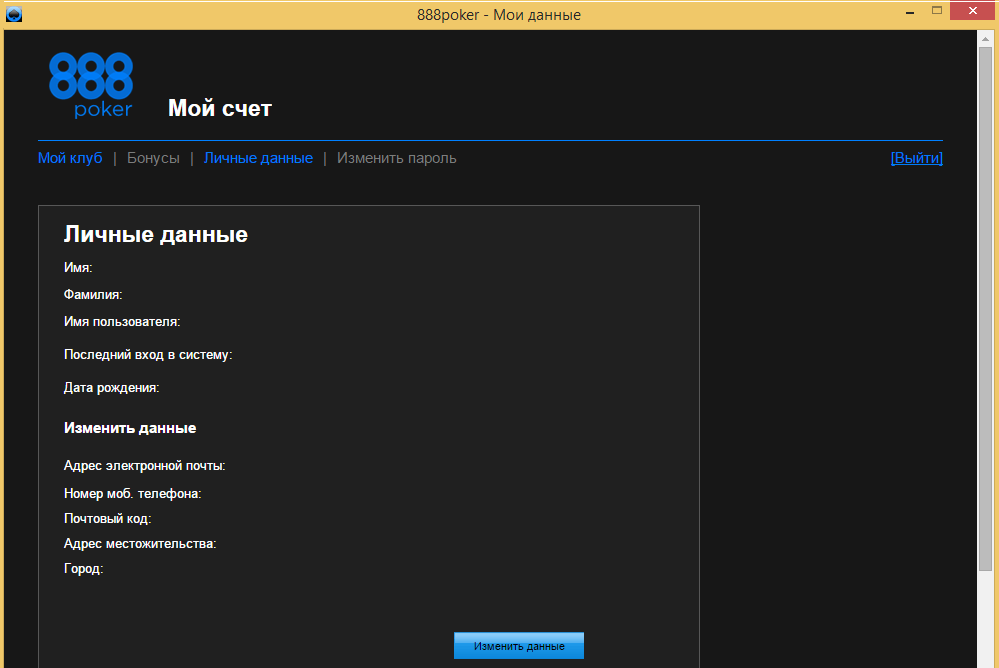
Task: Select the Личные данные tab
Action: coord(258,158)
